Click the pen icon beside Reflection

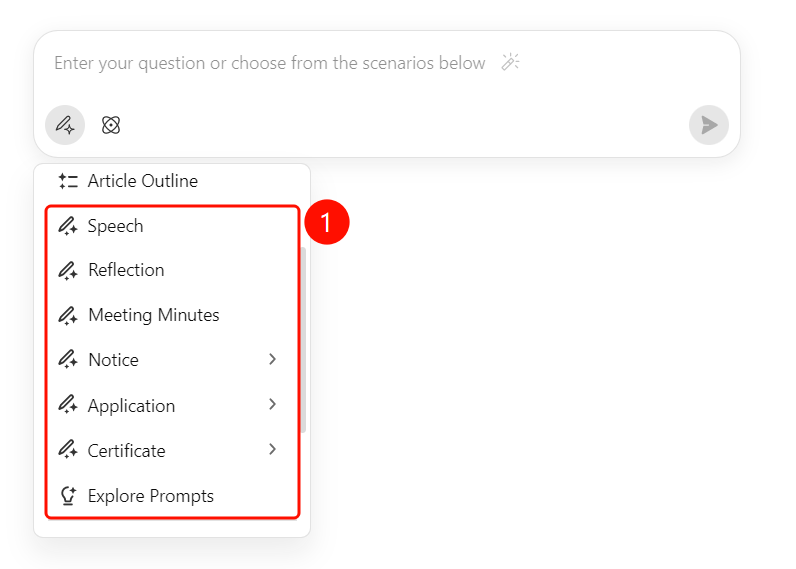pos(68,271)
